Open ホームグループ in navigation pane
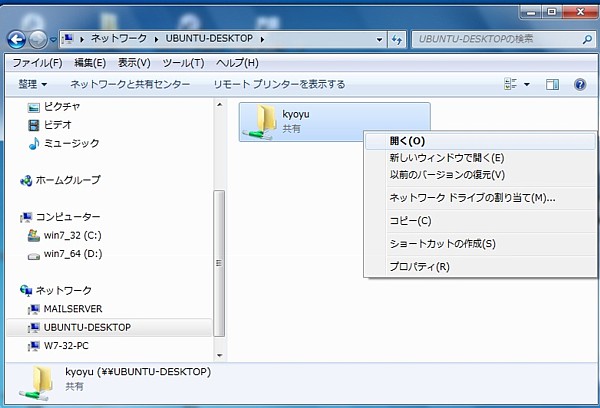The height and width of the screenshot is (408, 600). click(x=68, y=180)
